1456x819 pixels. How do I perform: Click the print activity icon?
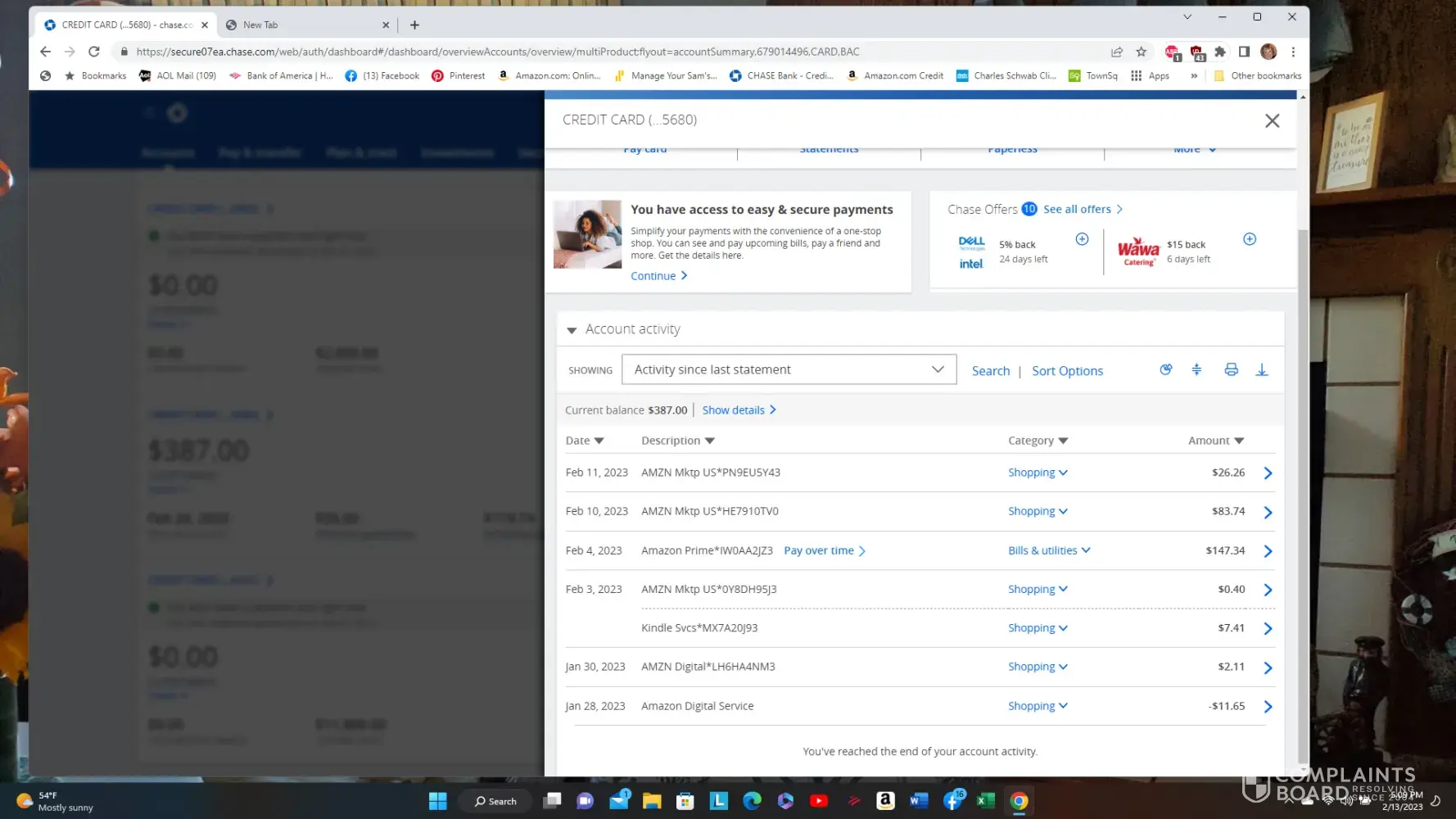[1230, 370]
